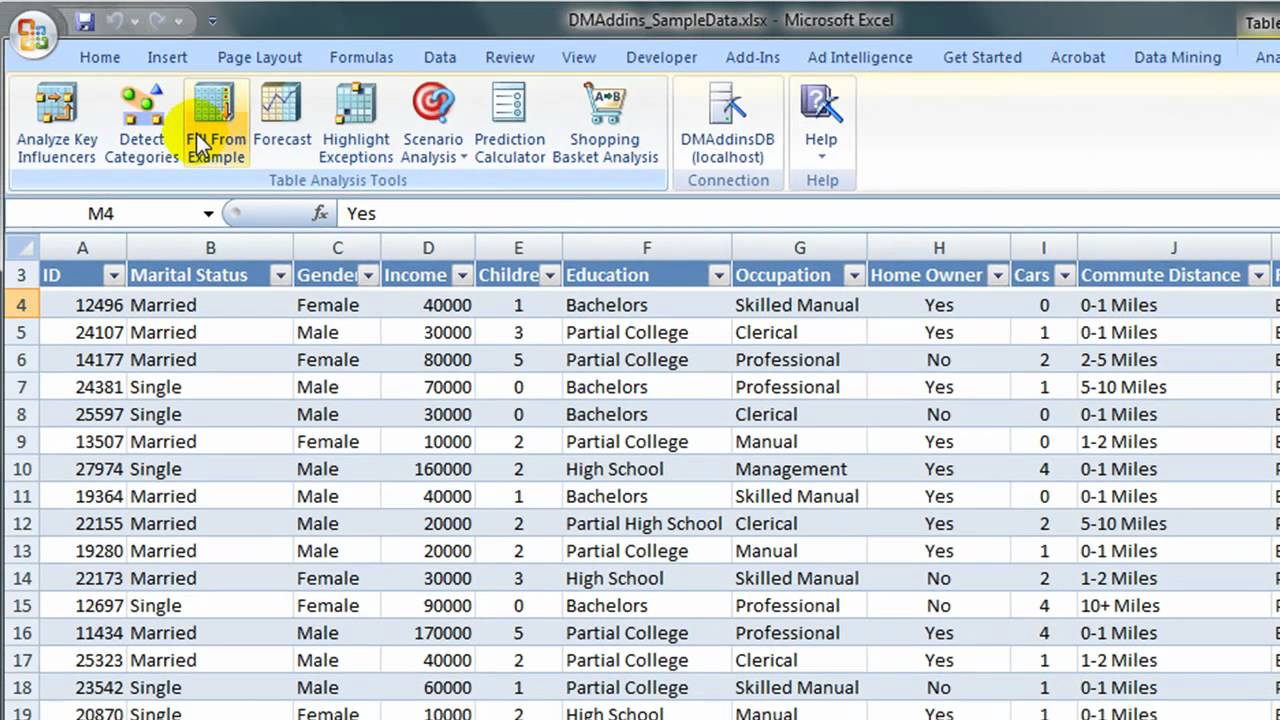Switch to the Insert tab
The height and width of the screenshot is (720, 1280).
[167, 57]
